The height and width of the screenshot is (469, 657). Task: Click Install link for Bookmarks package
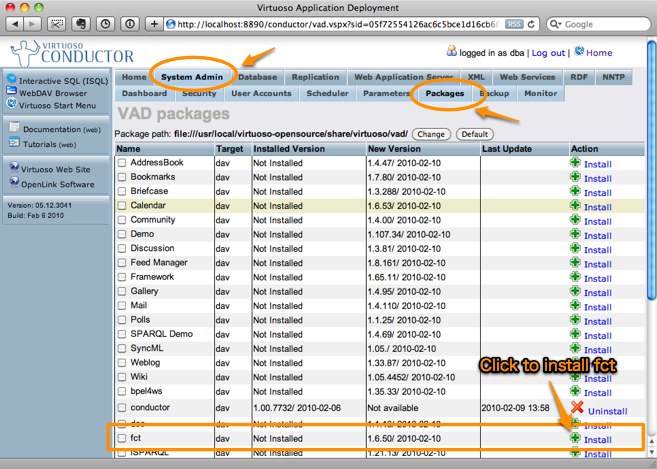click(x=598, y=179)
